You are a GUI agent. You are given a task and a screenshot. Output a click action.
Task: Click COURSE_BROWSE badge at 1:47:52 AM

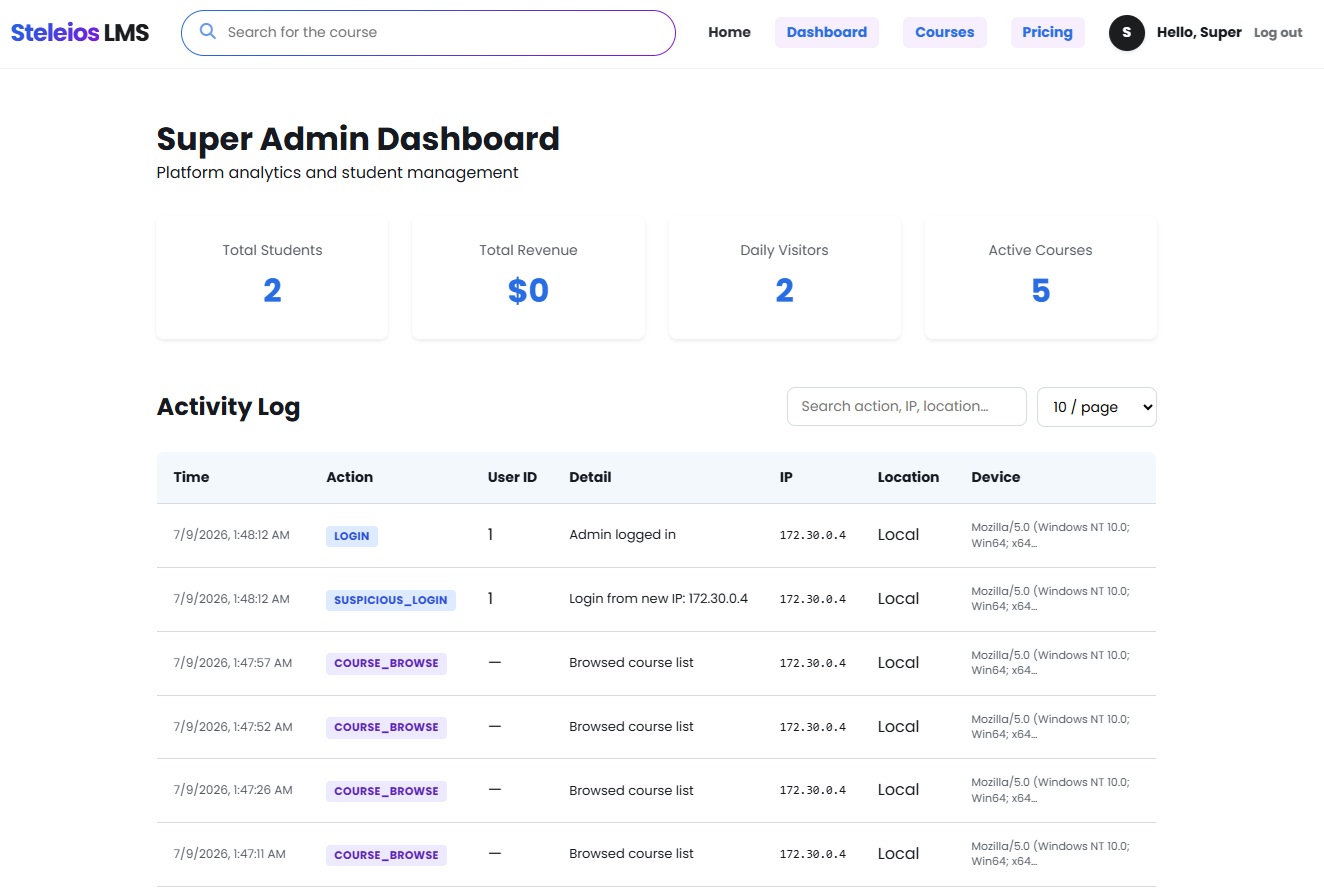pyautogui.click(x=386, y=727)
